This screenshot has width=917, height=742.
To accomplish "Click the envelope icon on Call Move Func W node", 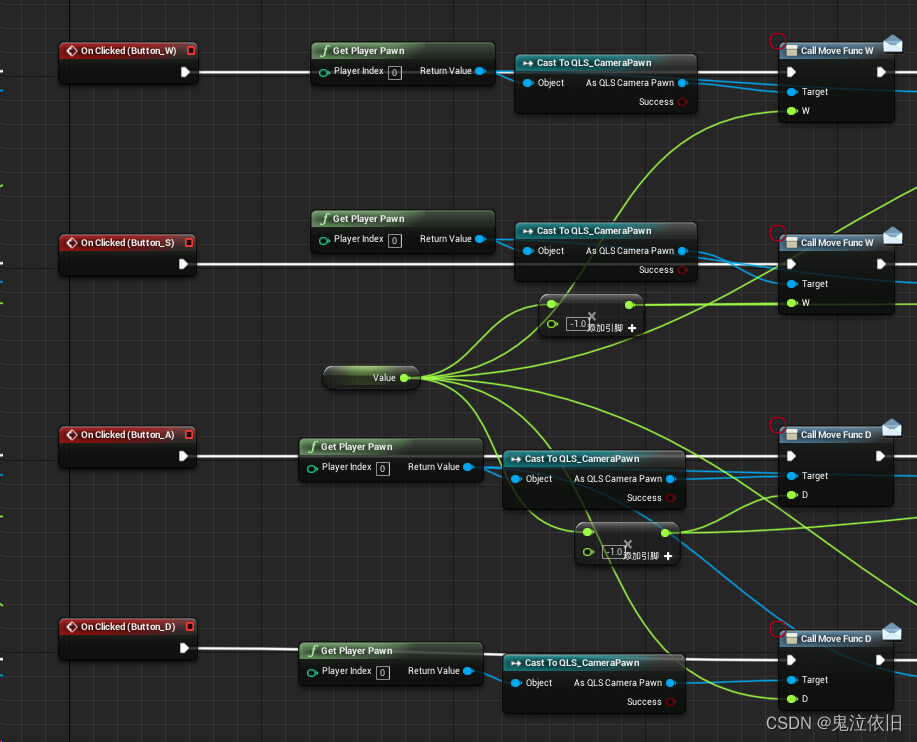I will [x=891, y=44].
